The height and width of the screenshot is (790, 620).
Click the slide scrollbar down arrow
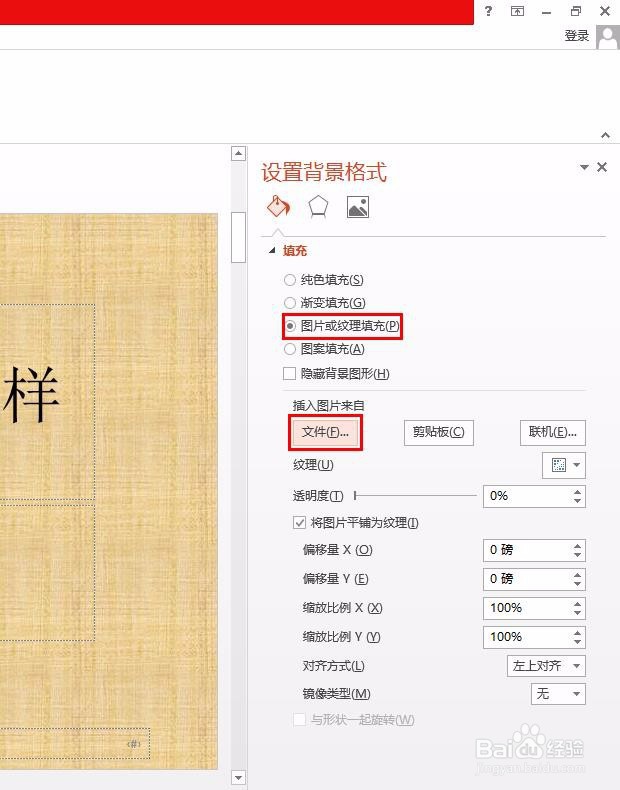[x=238, y=777]
